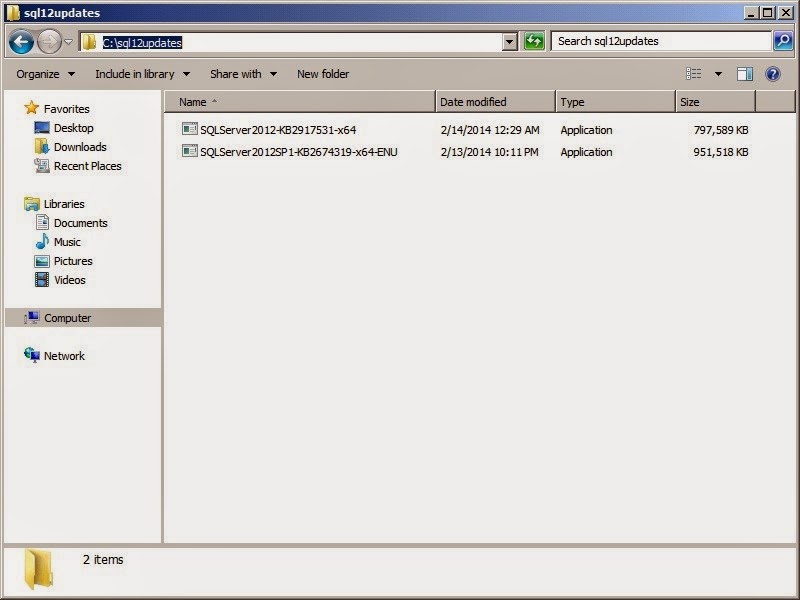Click the Pictures library icon

(42, 261)
